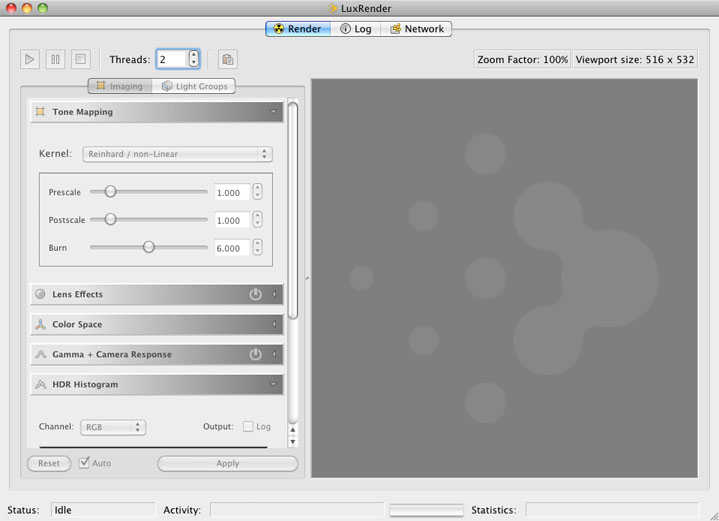Click the Viewport size 516 x 532 label
719x521 pixels.
click(x=635, y=59)
